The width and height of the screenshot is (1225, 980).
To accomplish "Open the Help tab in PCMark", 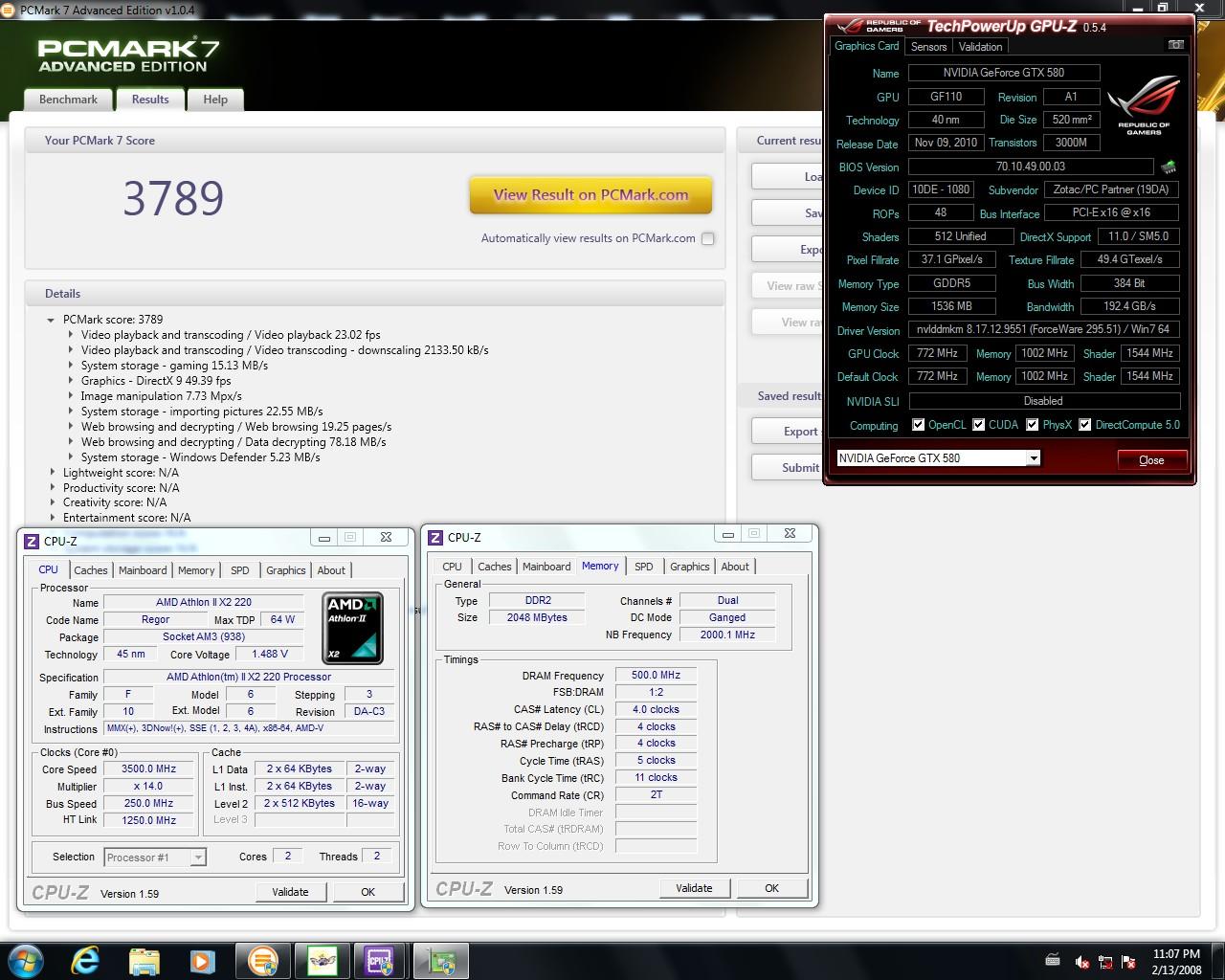I will click(x=215, y=100).
